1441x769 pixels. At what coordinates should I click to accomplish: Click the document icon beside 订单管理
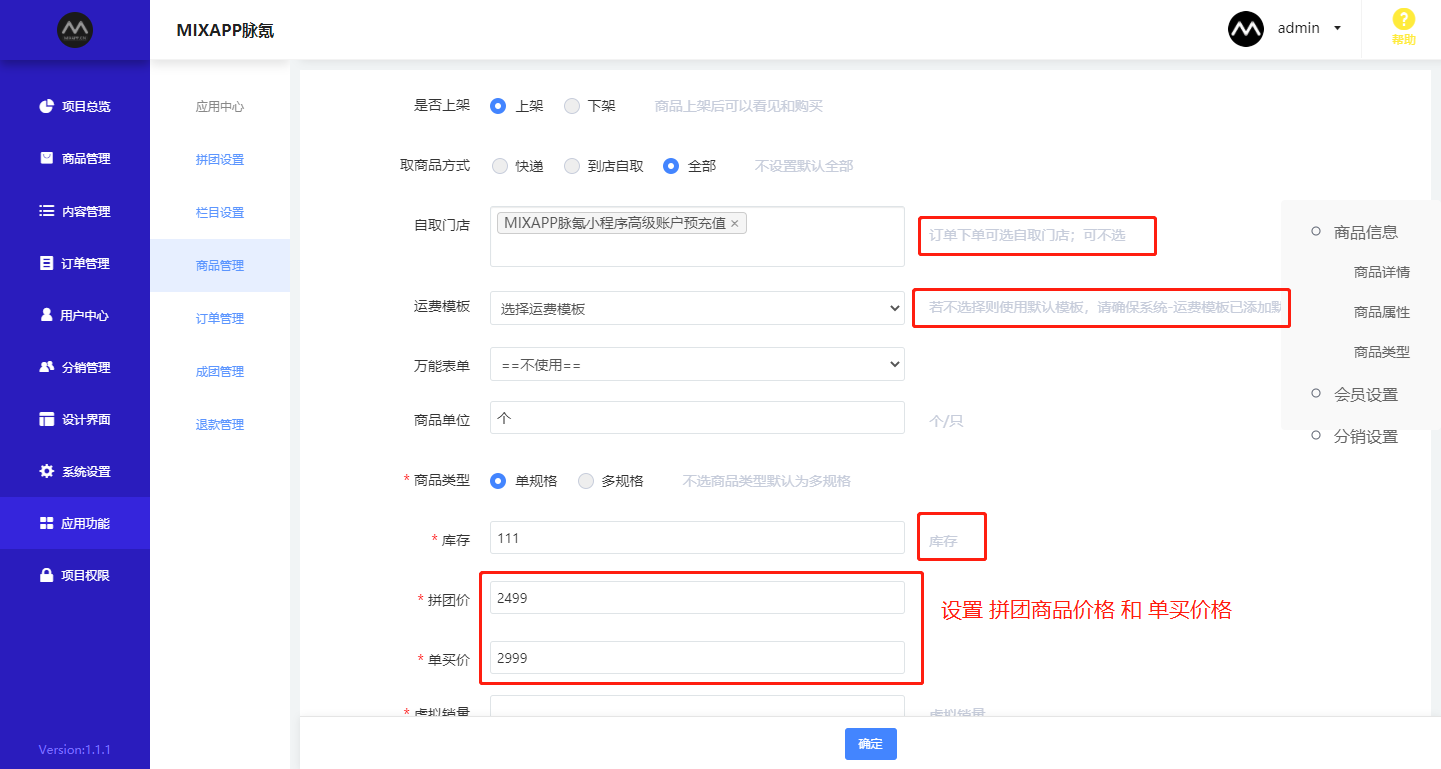point(46,263)
